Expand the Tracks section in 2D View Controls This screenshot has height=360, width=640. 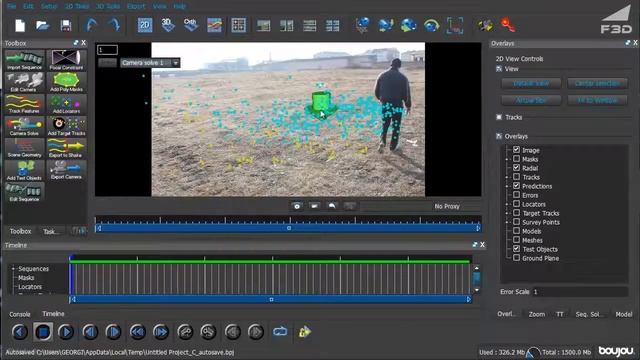[499, 117]
